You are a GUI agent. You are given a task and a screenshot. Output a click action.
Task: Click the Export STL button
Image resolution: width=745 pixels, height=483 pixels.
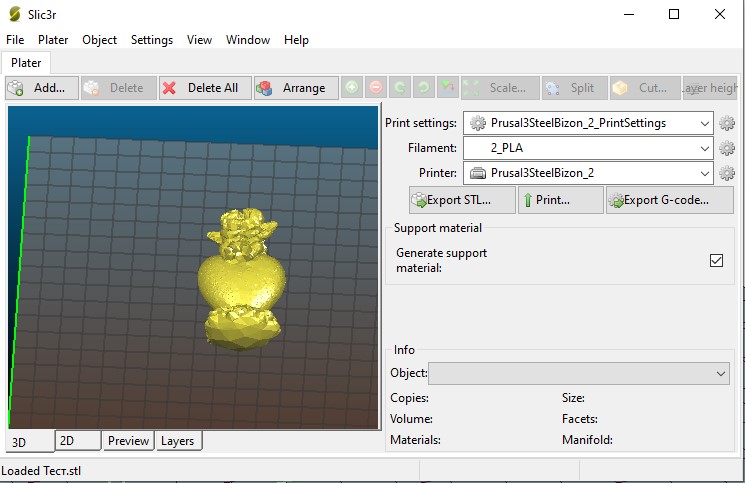pos(462,200)
